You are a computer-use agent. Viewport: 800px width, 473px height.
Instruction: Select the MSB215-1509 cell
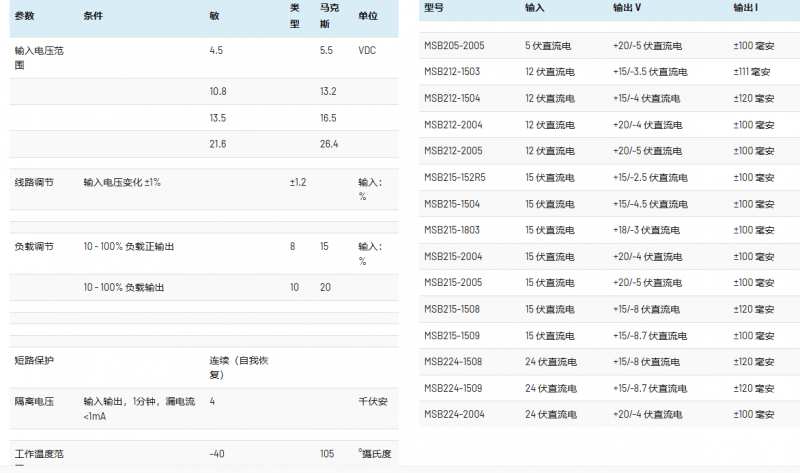tap(452, 335)
